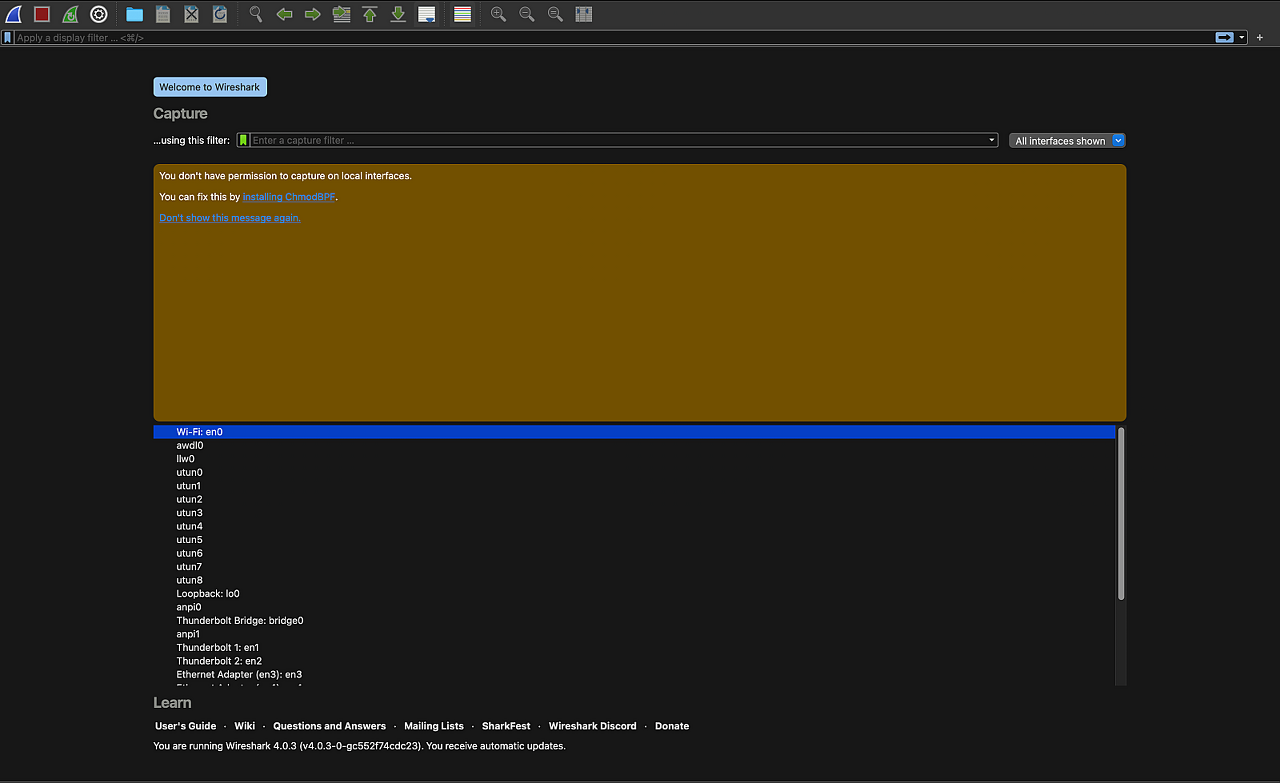Viewport: 1280px width, 783px height.
Task: Select the utun4 interface
Action: (634, 527)
